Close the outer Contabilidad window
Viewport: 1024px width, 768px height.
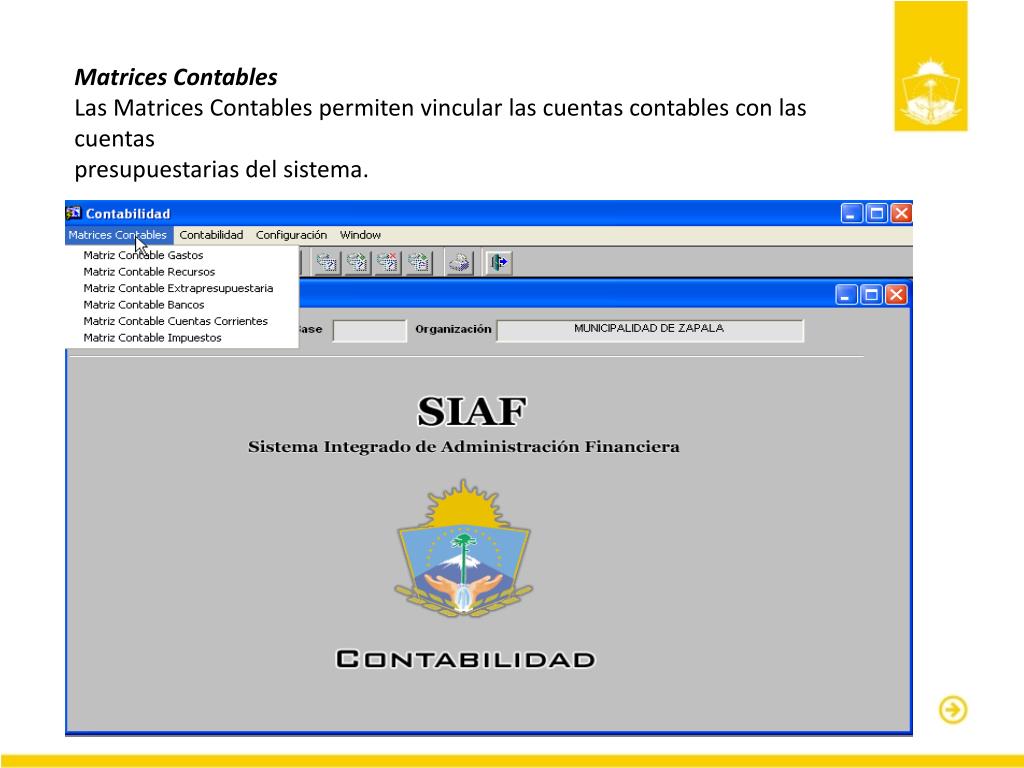point(901,213)
